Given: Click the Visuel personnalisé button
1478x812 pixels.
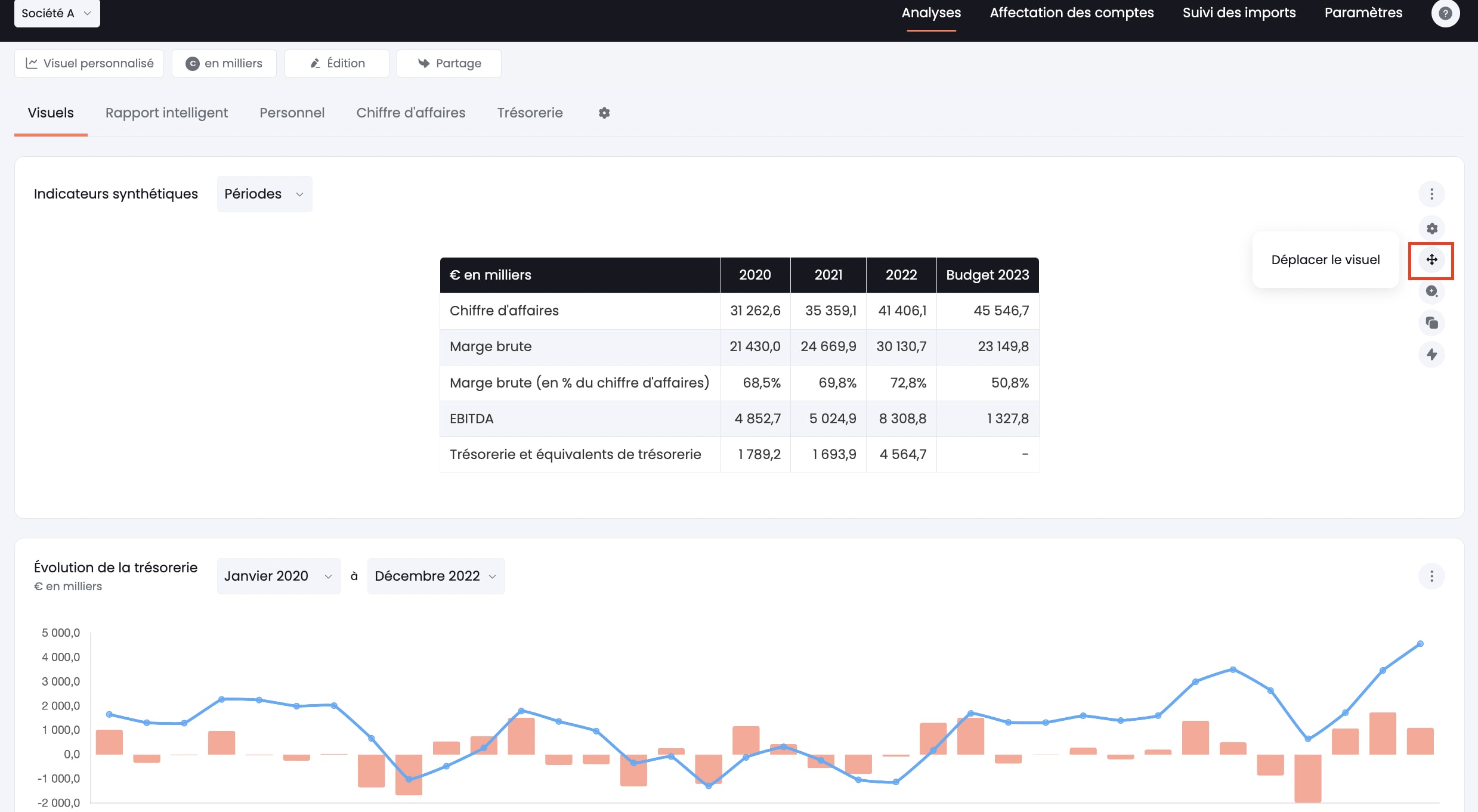Looking at the screenshot, I should (89, 63).
